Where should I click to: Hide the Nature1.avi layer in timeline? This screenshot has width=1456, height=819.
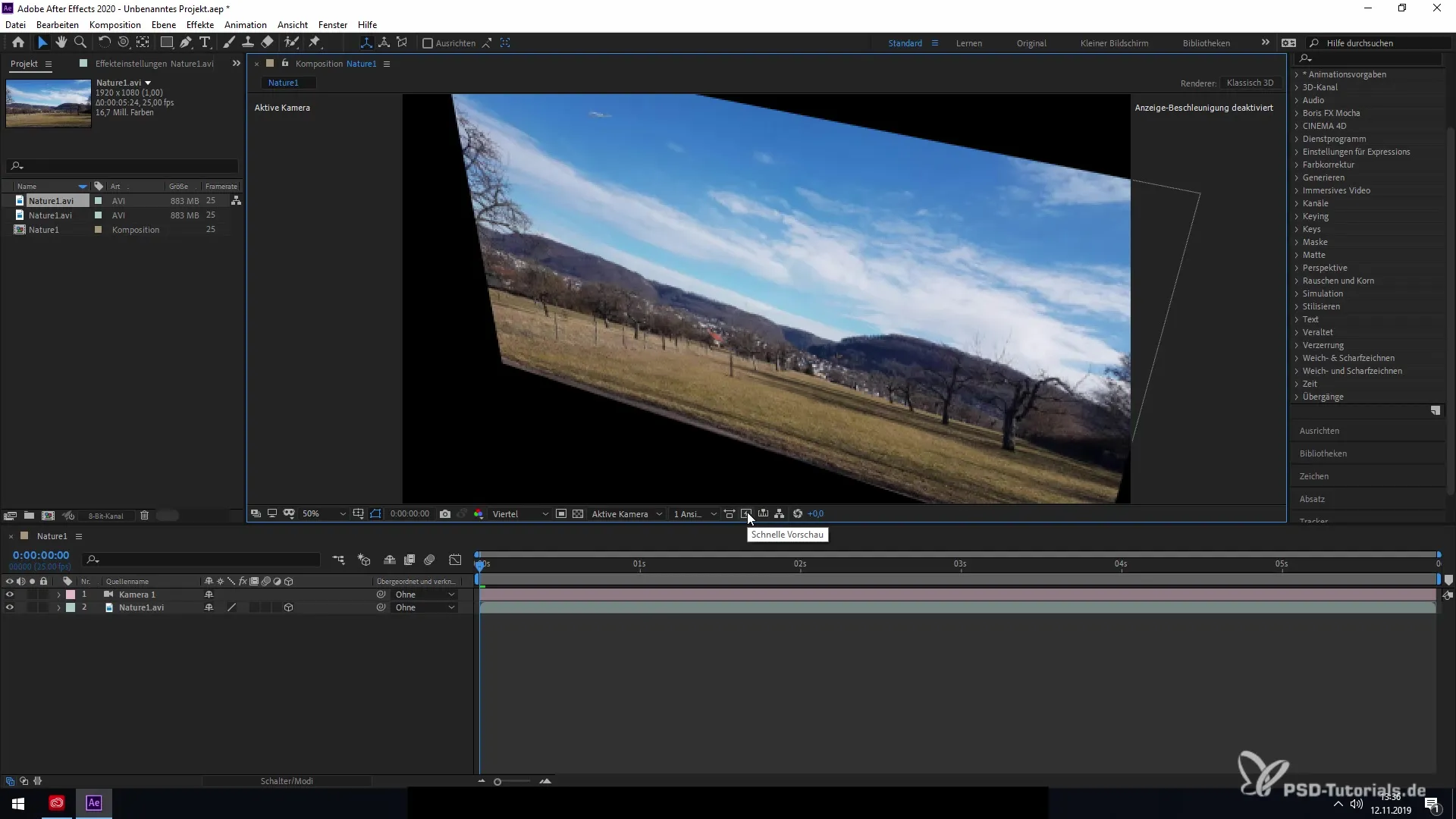(10, 607)
